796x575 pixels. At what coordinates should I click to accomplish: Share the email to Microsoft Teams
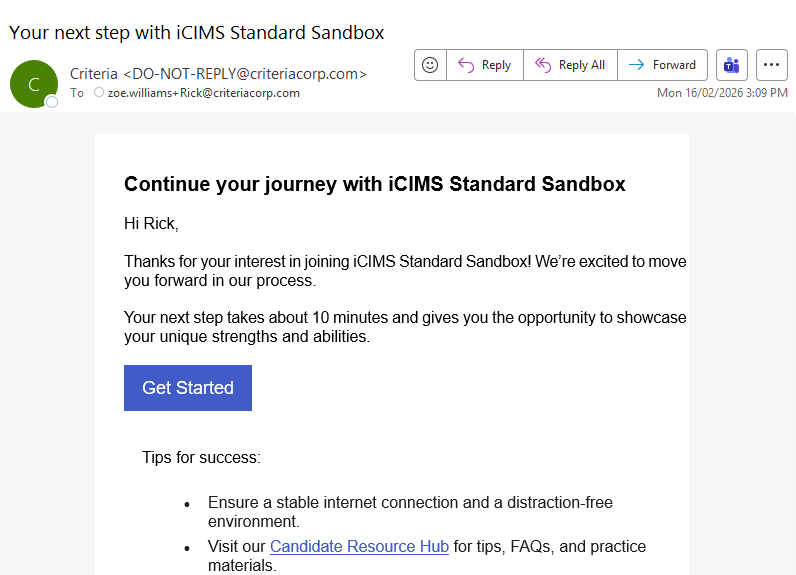coord(732,65)
